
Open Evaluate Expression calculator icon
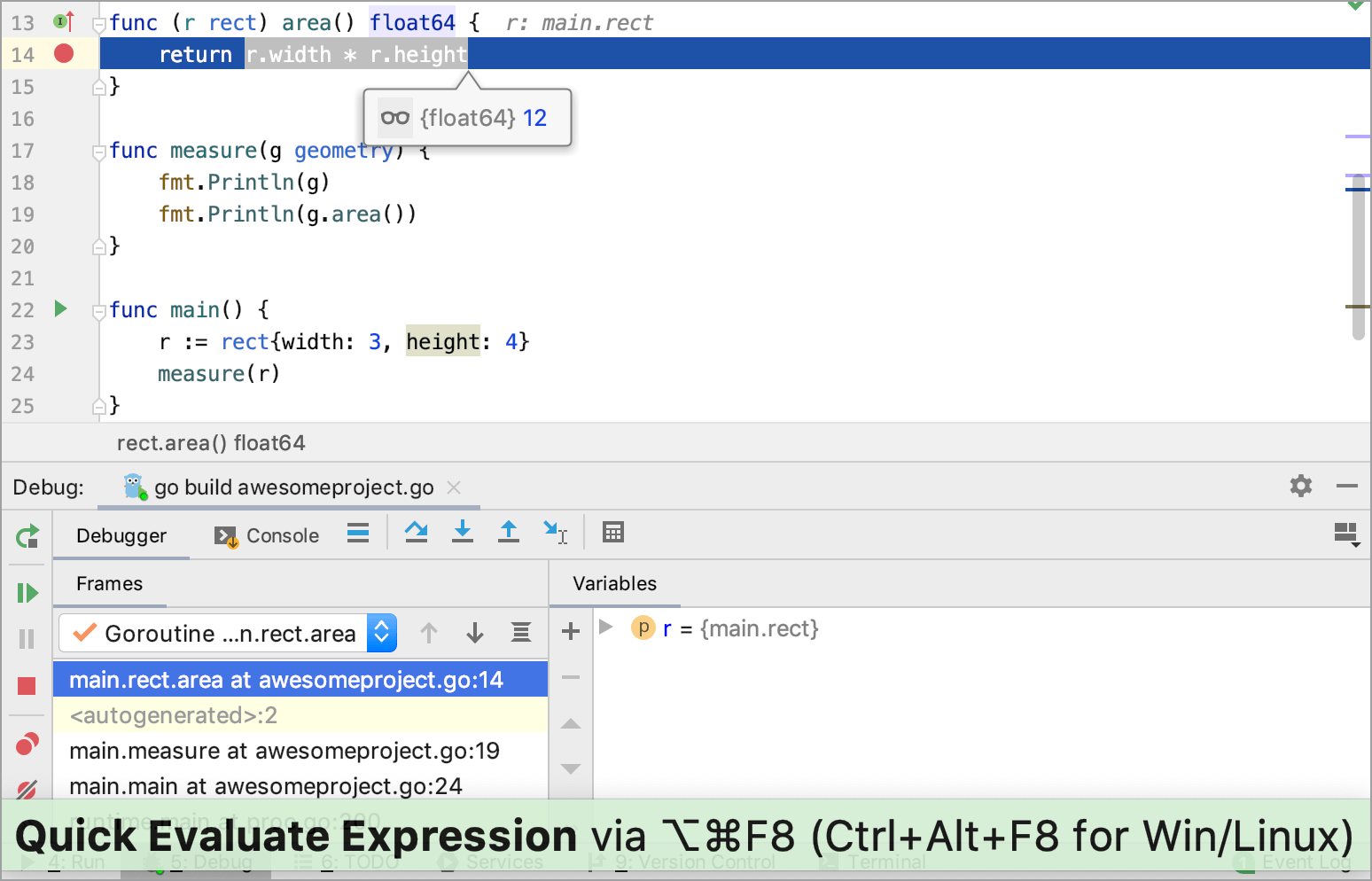(613, 532)
